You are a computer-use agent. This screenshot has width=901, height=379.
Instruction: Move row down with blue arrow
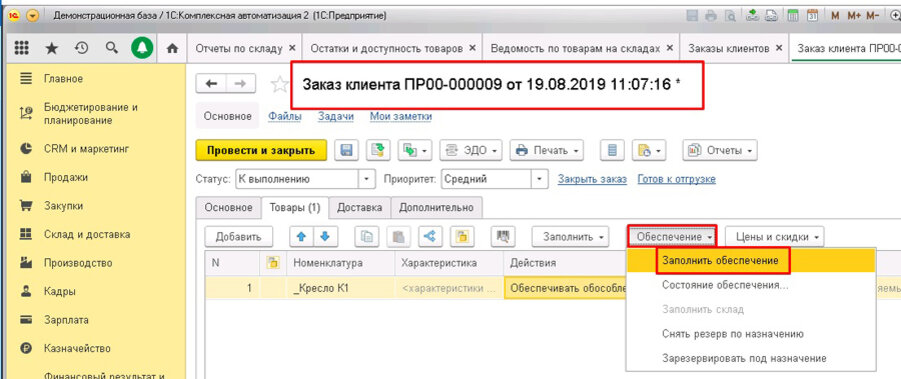click(x=325, y=236)
